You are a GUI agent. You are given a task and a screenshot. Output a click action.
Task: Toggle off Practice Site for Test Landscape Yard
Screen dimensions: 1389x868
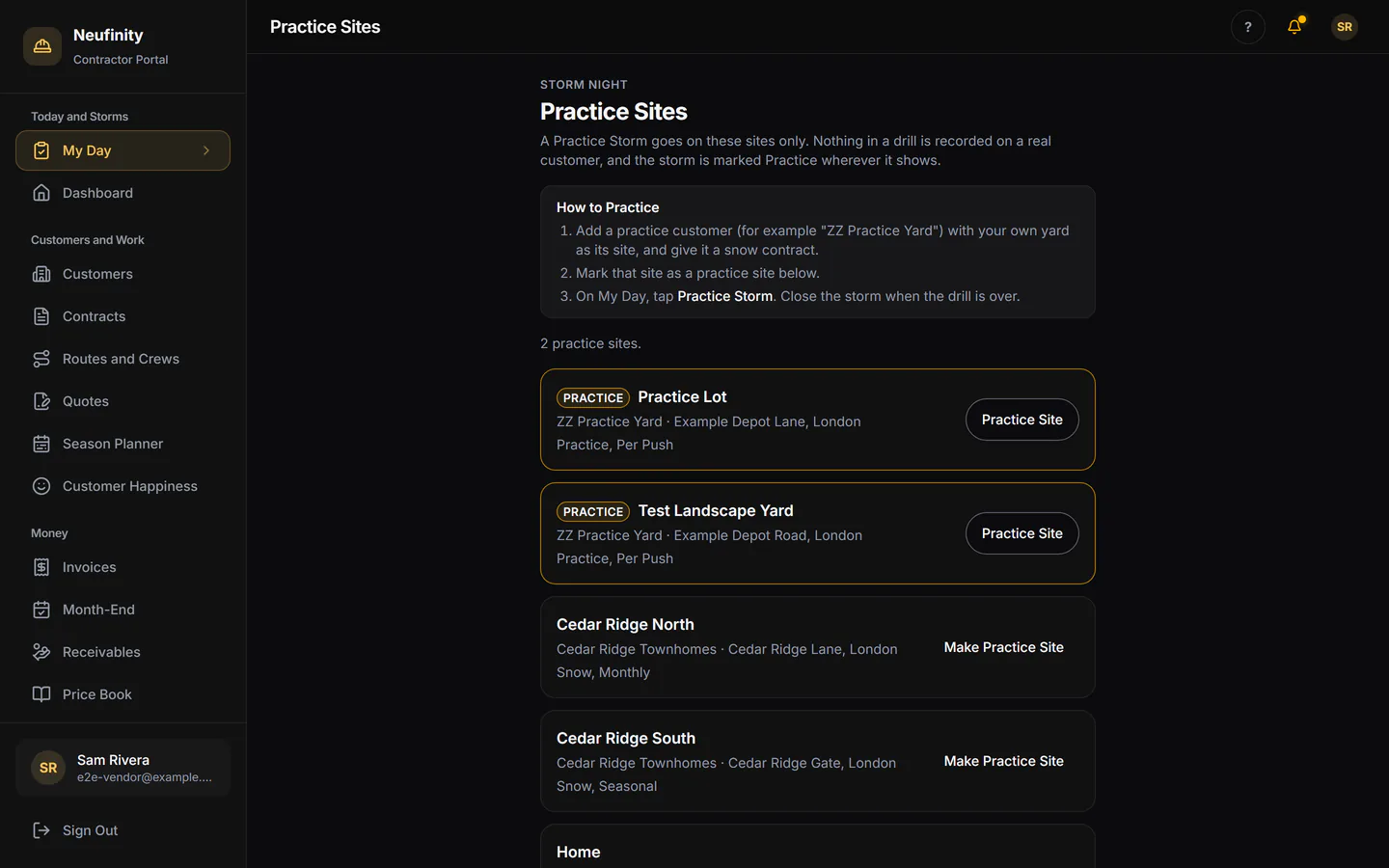tap(1021, 533)
